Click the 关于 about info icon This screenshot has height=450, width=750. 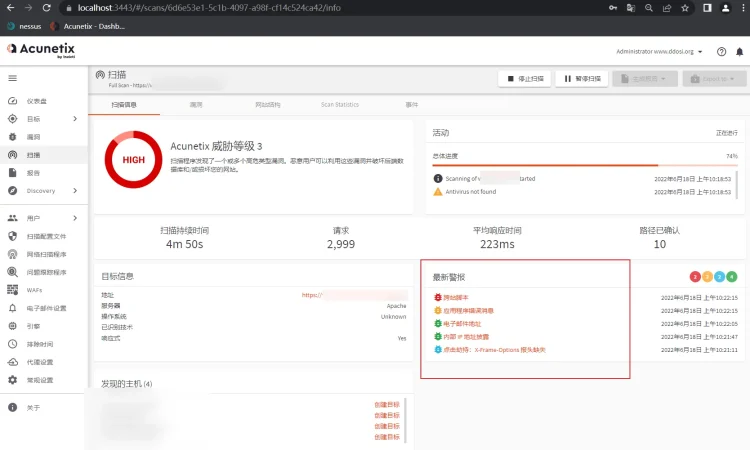coord(12,407)
